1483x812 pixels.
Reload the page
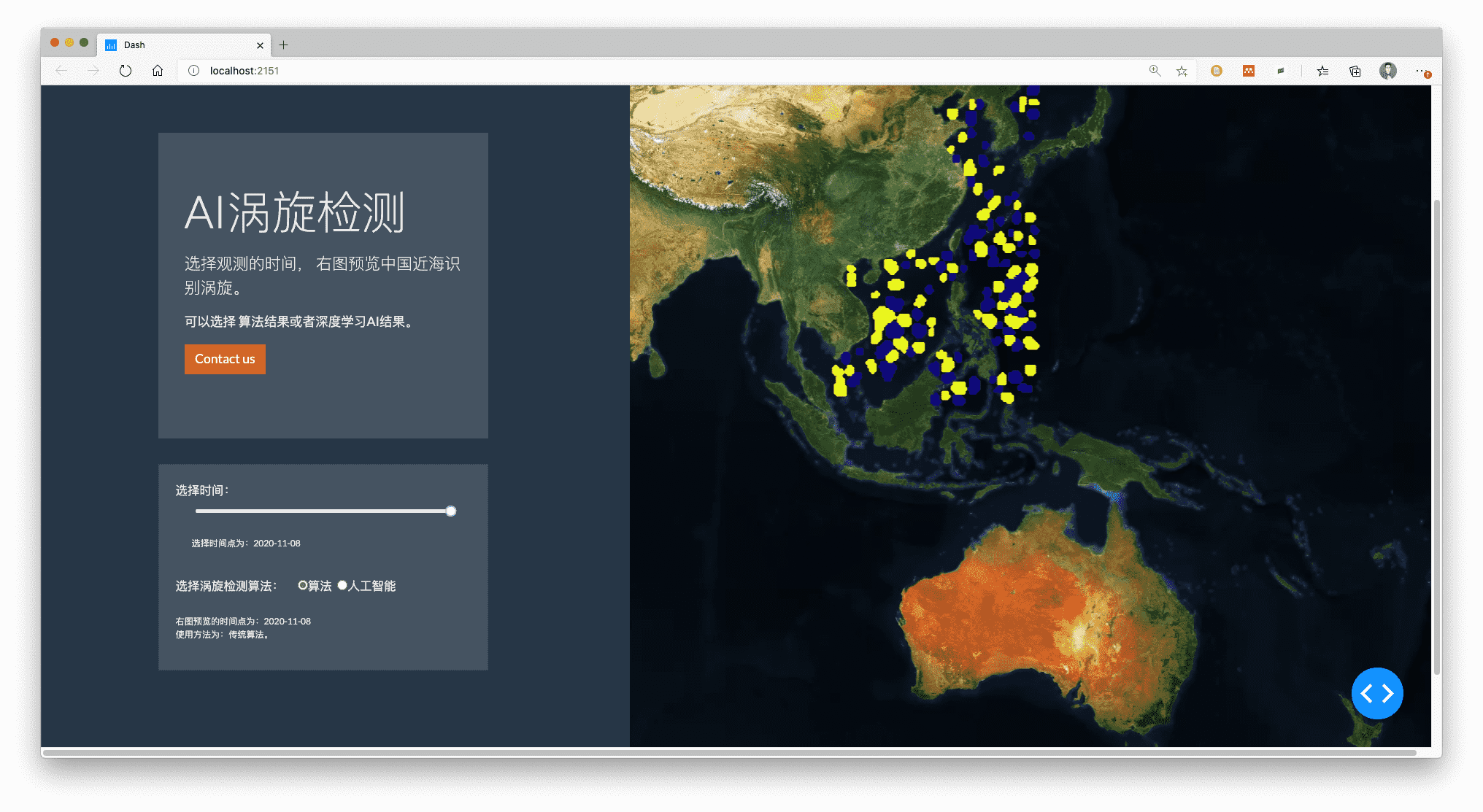pos(126,71)
